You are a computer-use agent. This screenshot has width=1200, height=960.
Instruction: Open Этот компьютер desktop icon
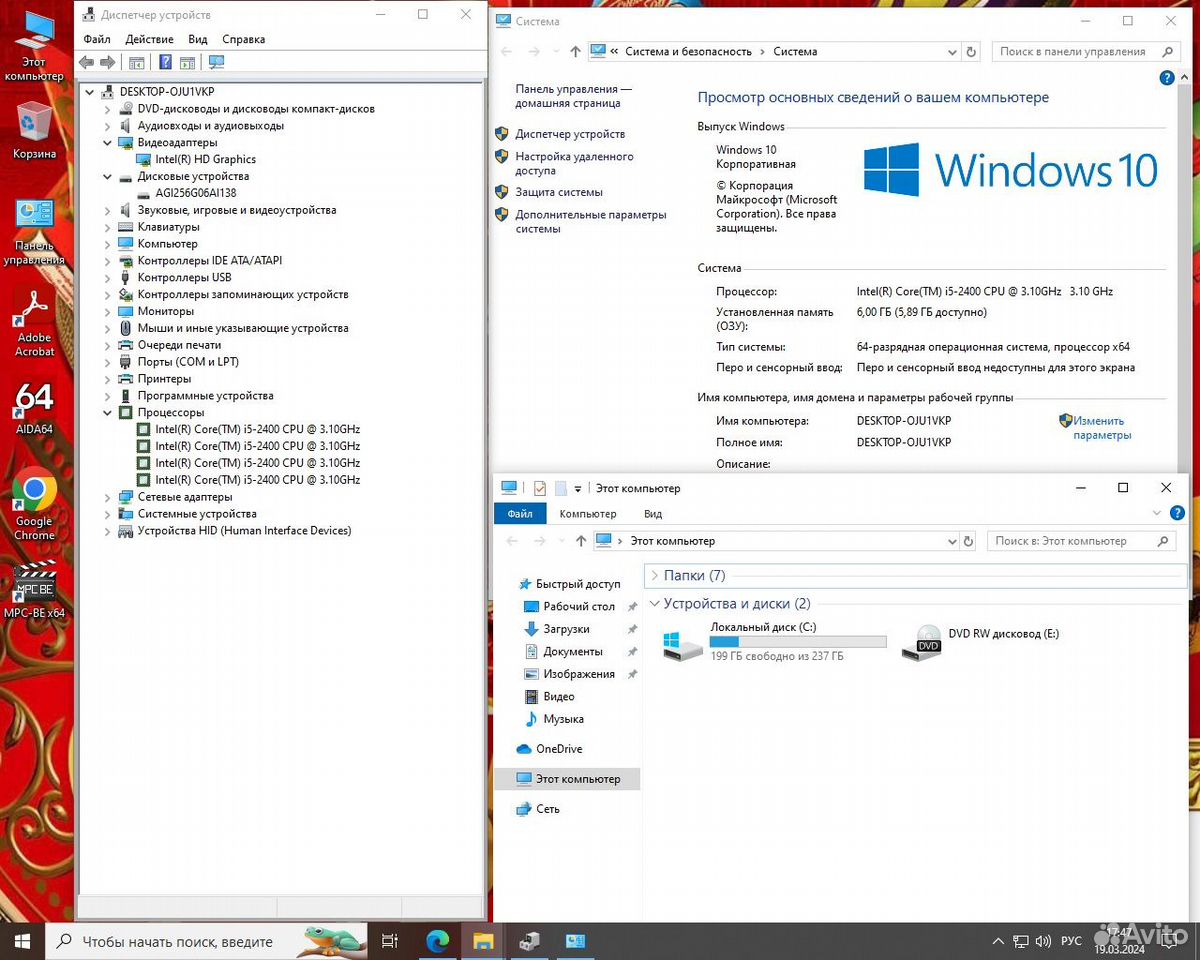(x=35, y=46)
